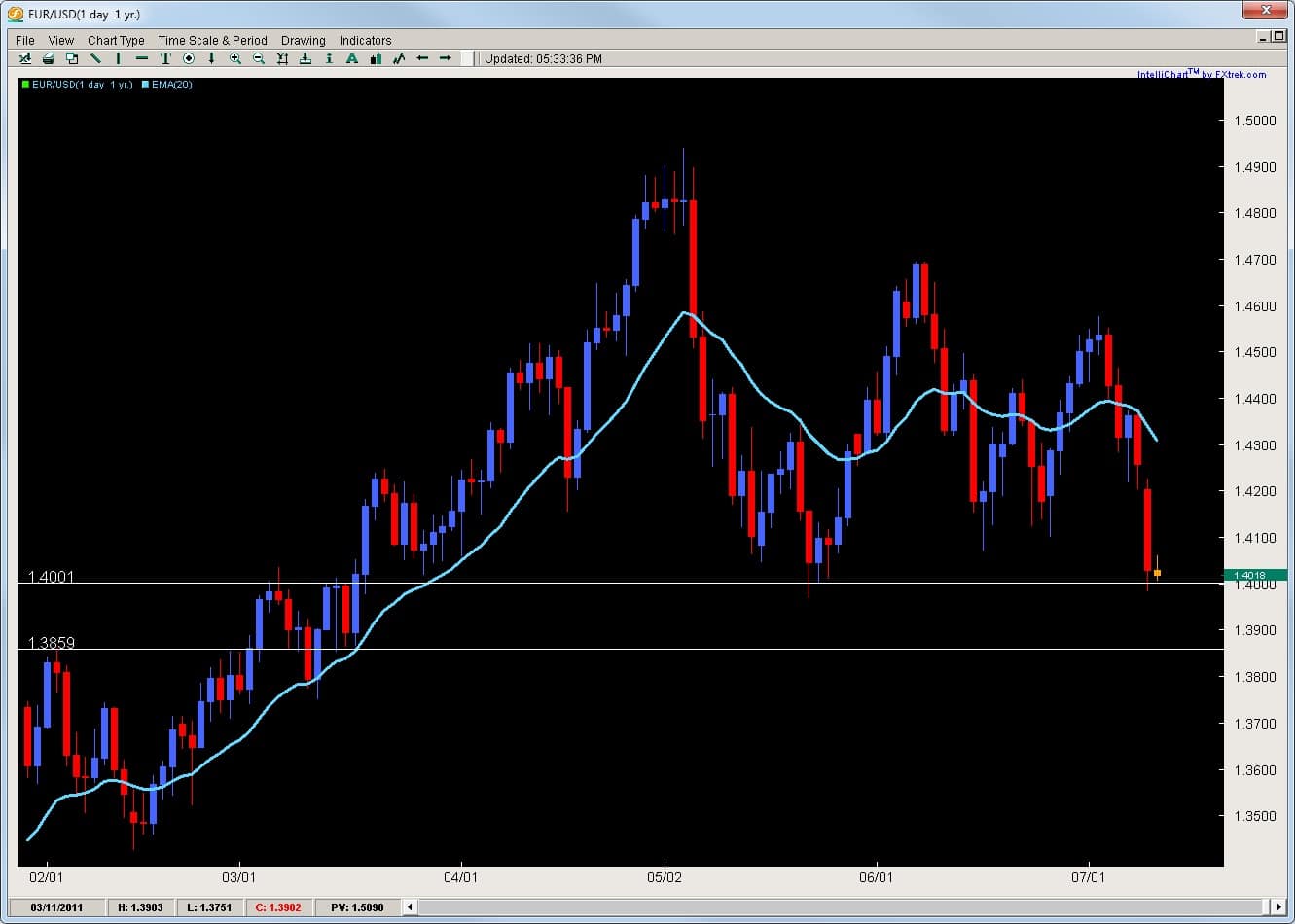
Task: Select the horizontal line drawing tool
Action: 142,58
